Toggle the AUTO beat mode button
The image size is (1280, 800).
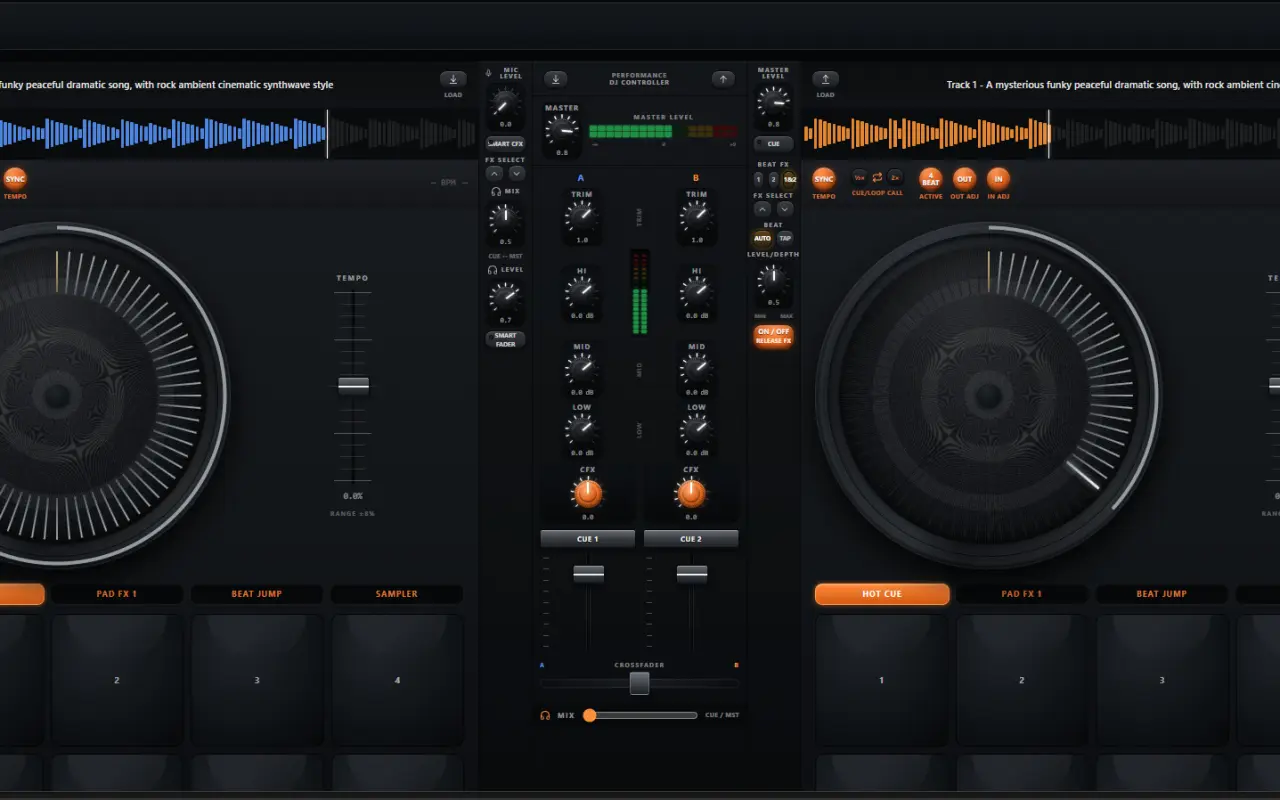763,238
